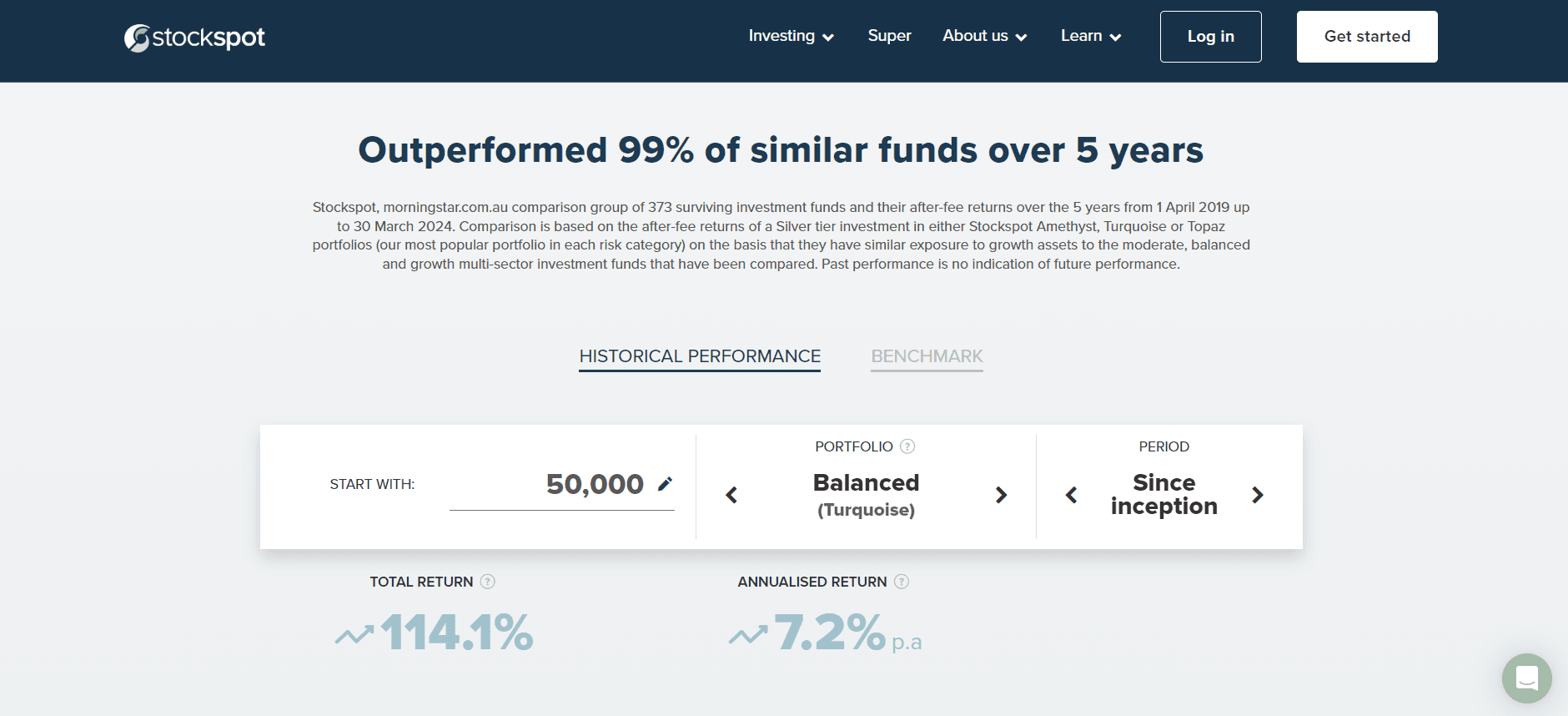Click the PERIOD label

(1164, 446)
